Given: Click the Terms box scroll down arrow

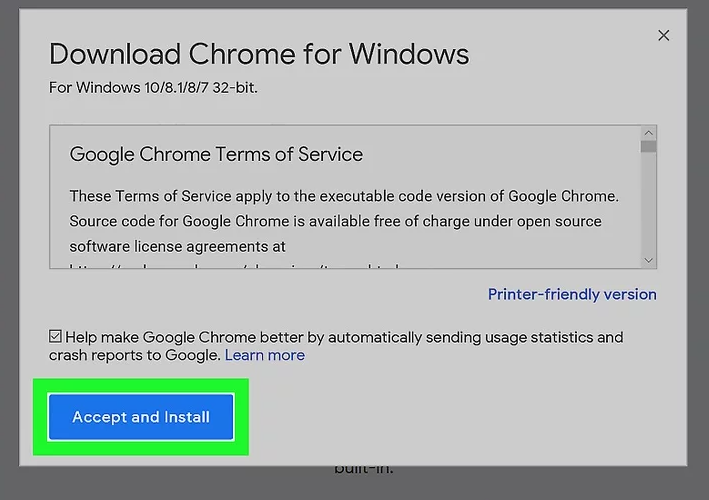Looking at the screenshot, I should coord(649,260).
